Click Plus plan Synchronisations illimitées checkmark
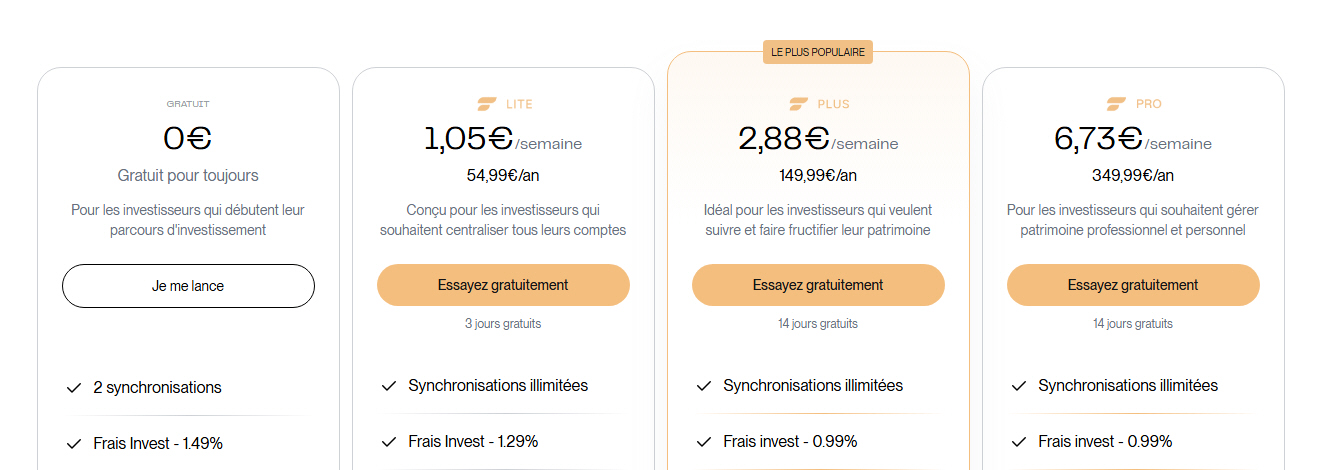Screen dimensions: 1321x470 (x=703, y=386)
